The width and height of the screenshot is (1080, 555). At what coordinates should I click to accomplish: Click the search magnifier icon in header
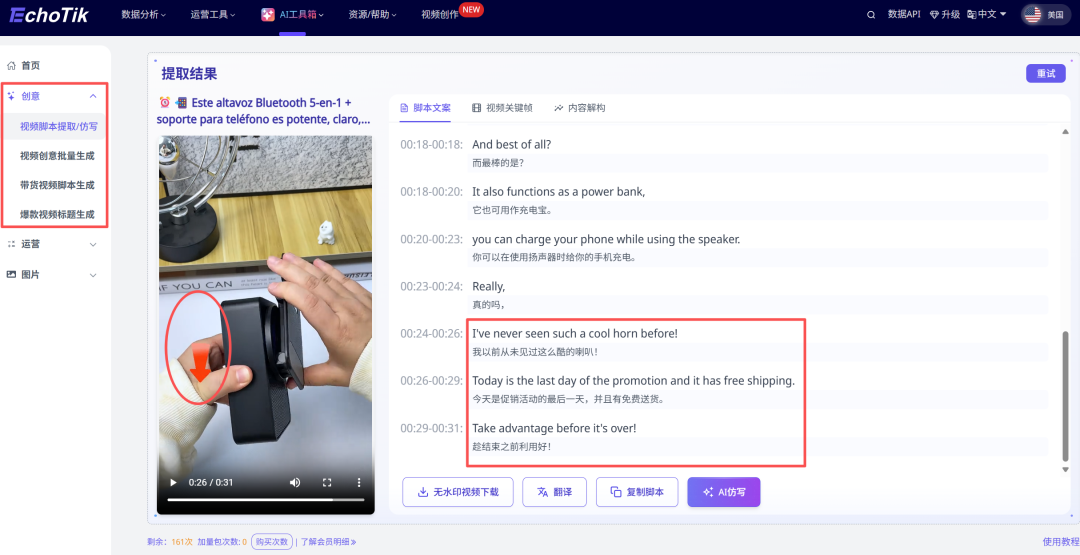coord(871,15)
